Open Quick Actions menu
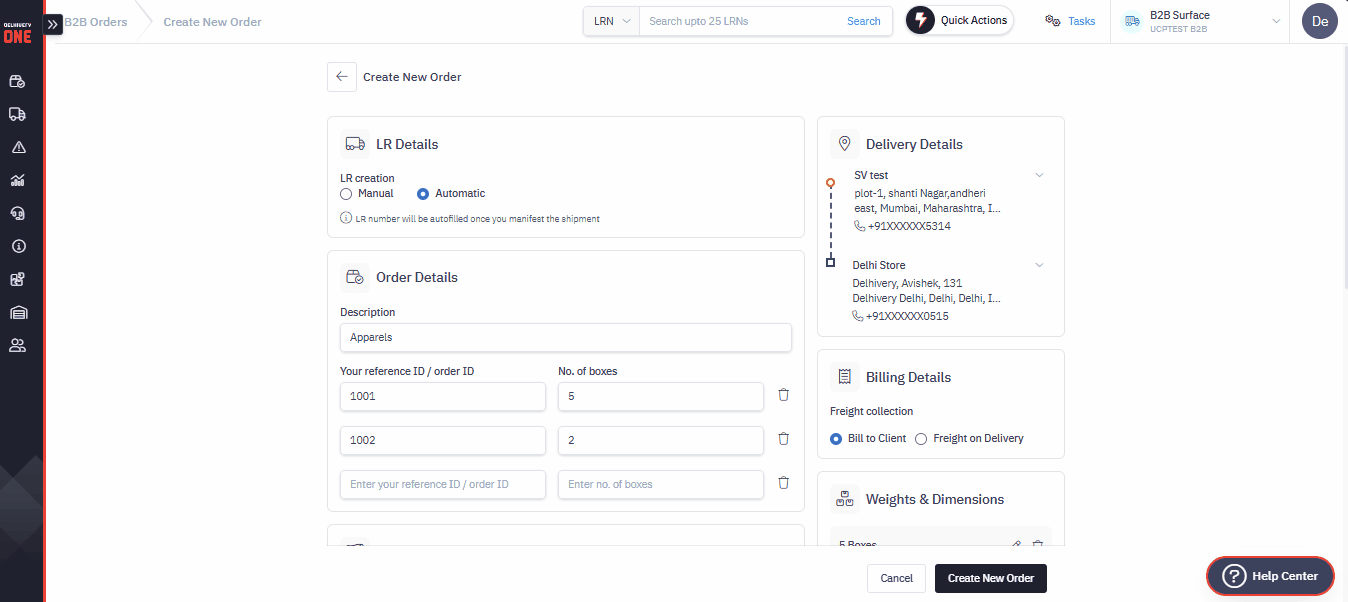 tap(960, 20)
